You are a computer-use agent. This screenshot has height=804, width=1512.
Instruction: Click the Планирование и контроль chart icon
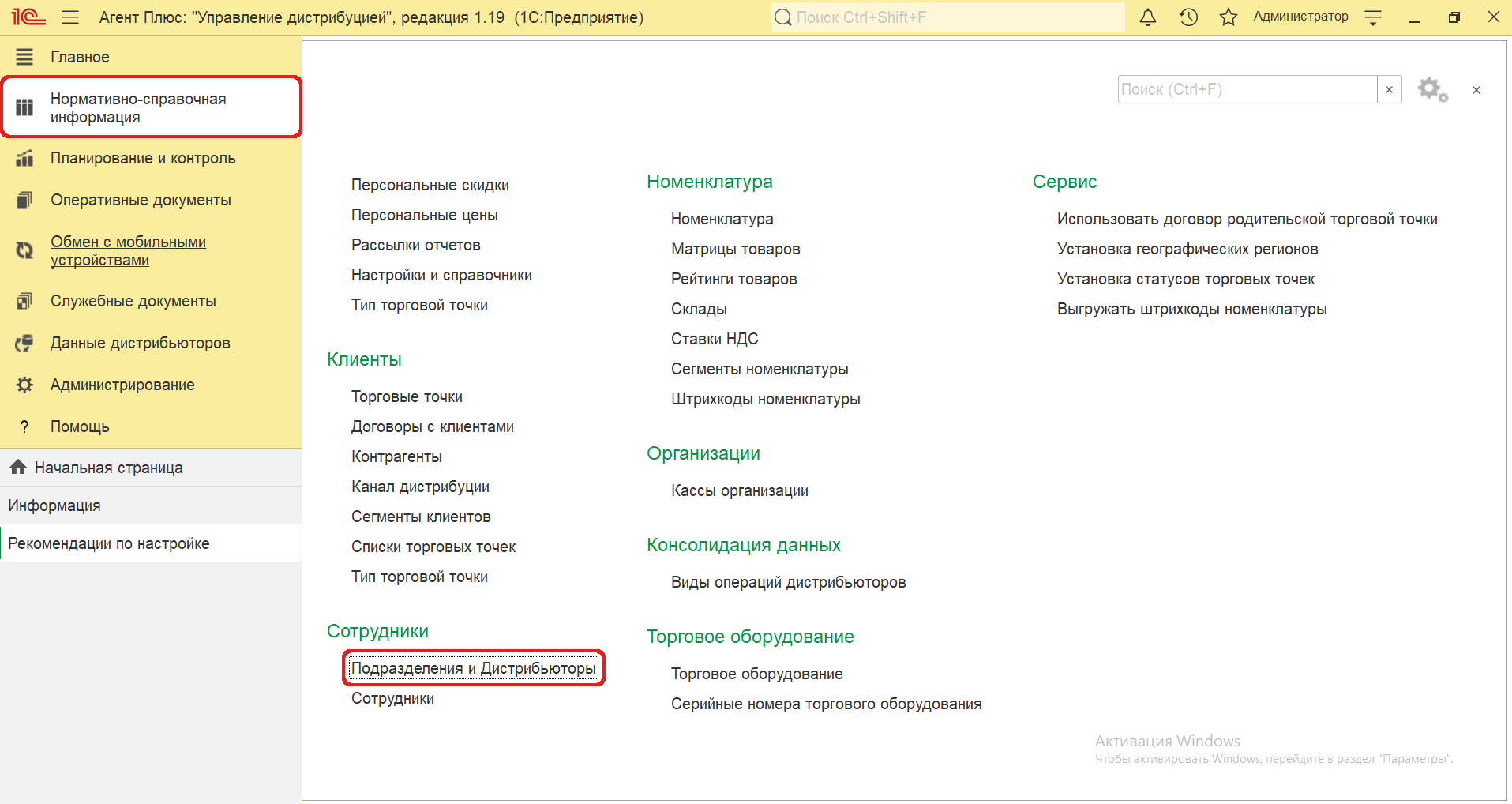click(x=25, y=159)
